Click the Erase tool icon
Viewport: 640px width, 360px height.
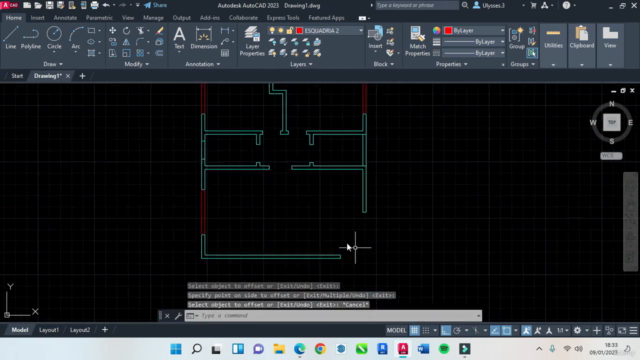[160, 31]
